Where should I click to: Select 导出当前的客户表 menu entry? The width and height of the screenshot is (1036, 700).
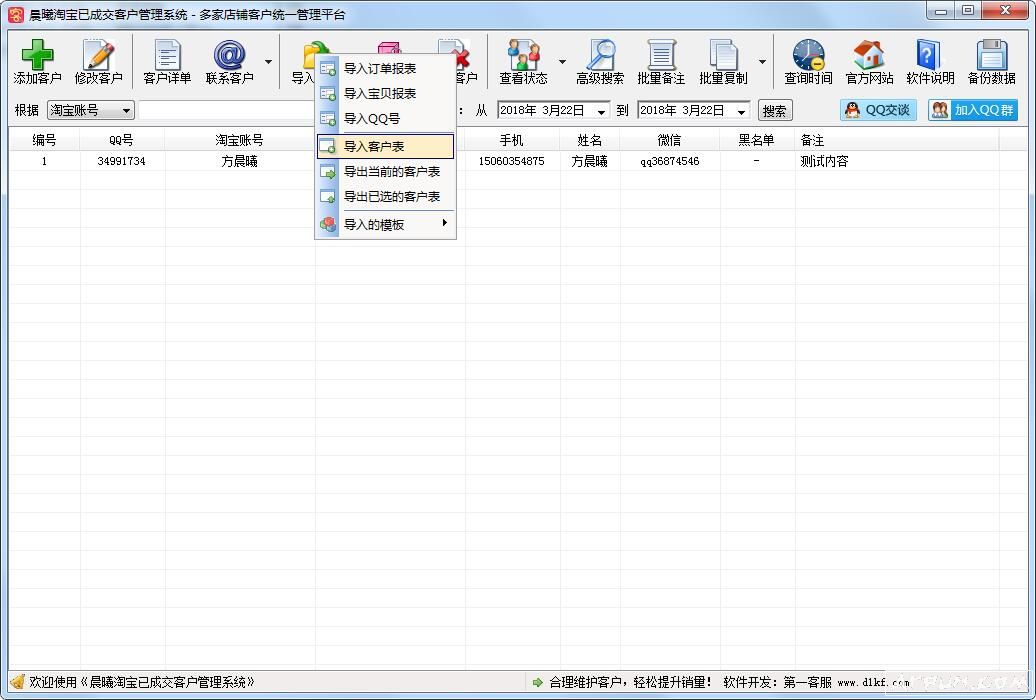[x=388, y=172]
